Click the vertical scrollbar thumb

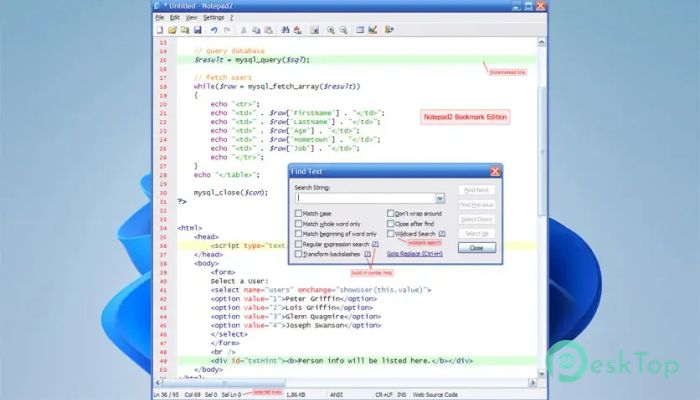click(542, 152)
